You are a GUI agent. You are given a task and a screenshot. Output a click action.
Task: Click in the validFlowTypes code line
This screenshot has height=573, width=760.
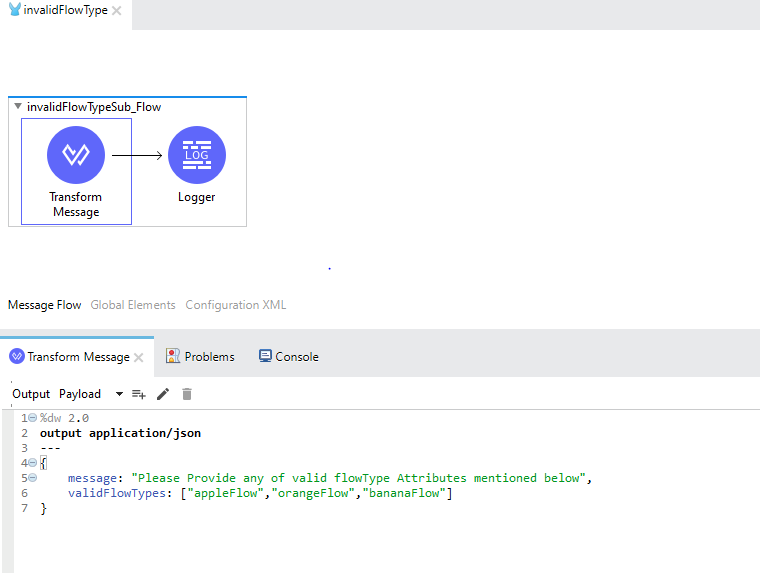[x=260, y=493]
